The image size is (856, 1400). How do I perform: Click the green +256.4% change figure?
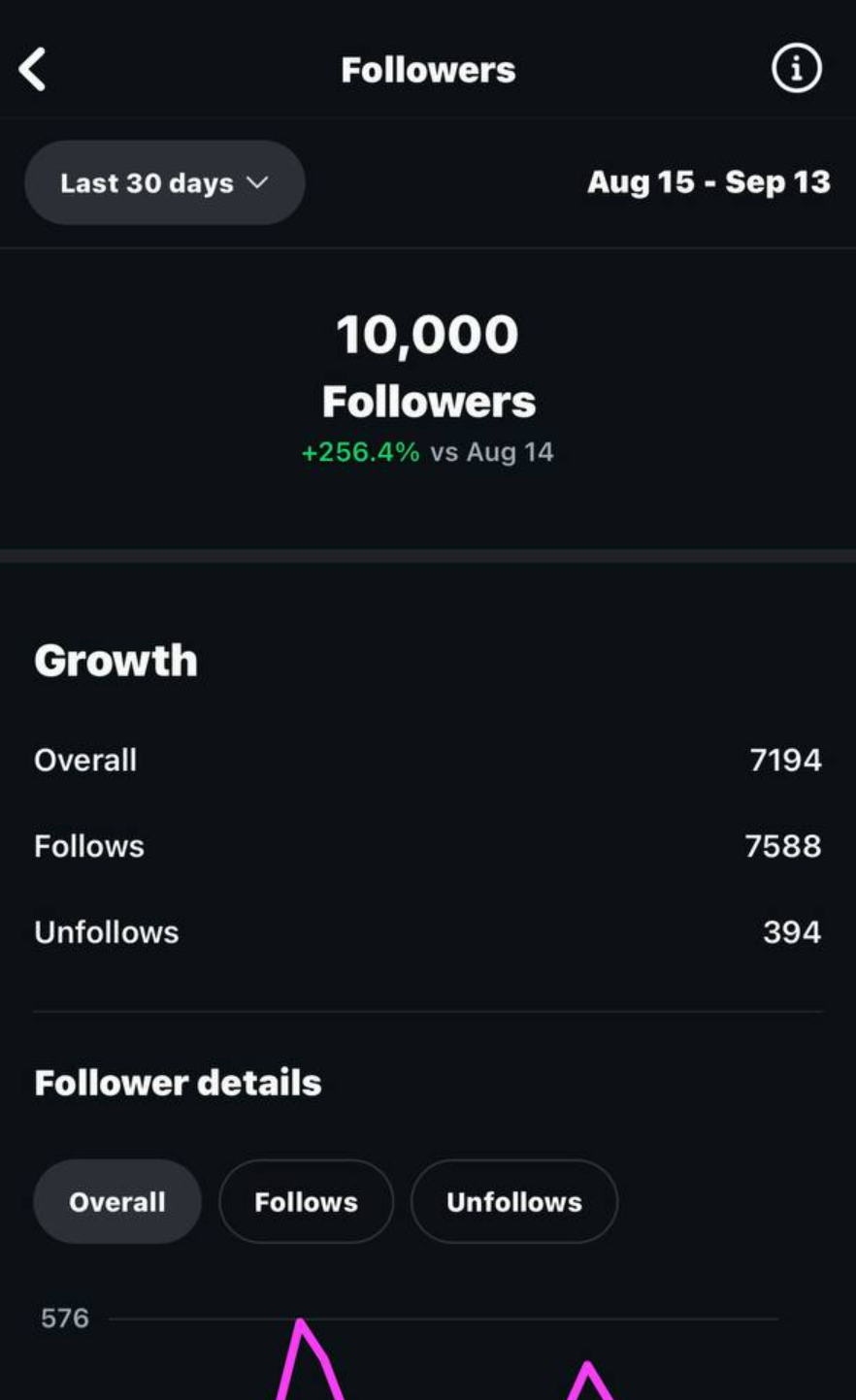point(360,452)
